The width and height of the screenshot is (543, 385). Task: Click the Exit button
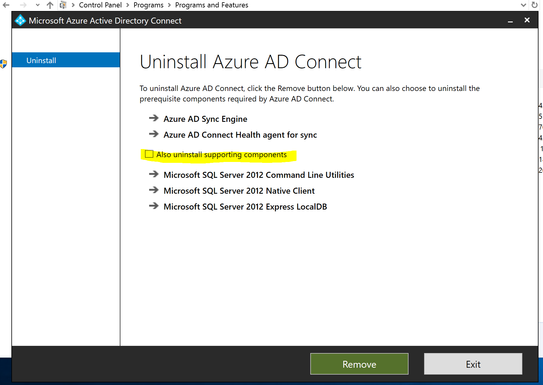point(473,364)
